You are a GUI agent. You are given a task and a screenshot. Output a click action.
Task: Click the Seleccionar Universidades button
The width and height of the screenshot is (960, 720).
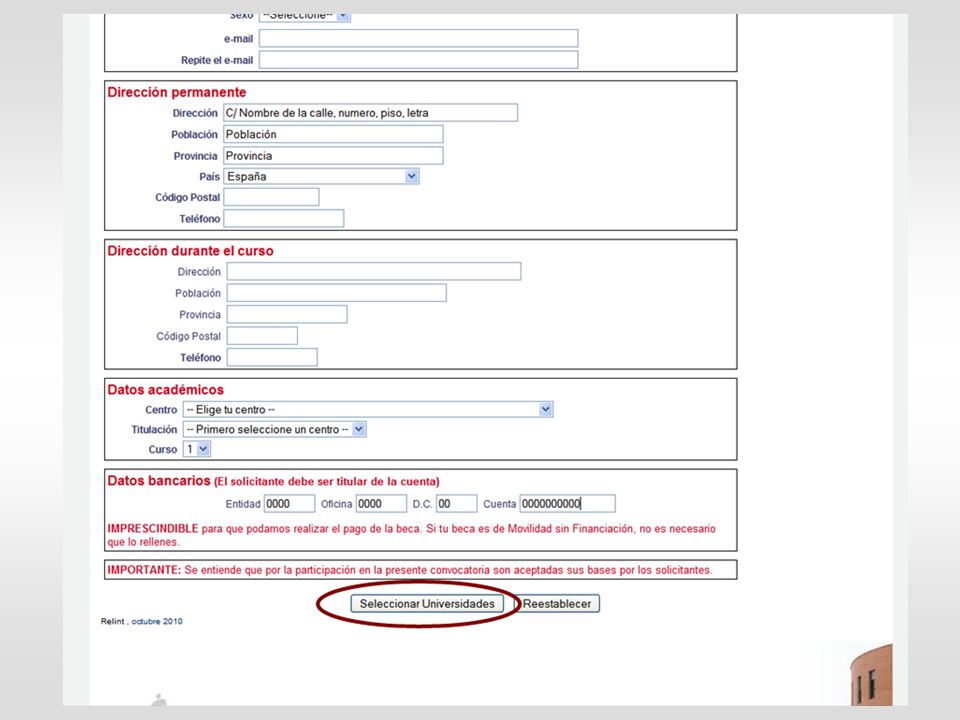(427, 604)
